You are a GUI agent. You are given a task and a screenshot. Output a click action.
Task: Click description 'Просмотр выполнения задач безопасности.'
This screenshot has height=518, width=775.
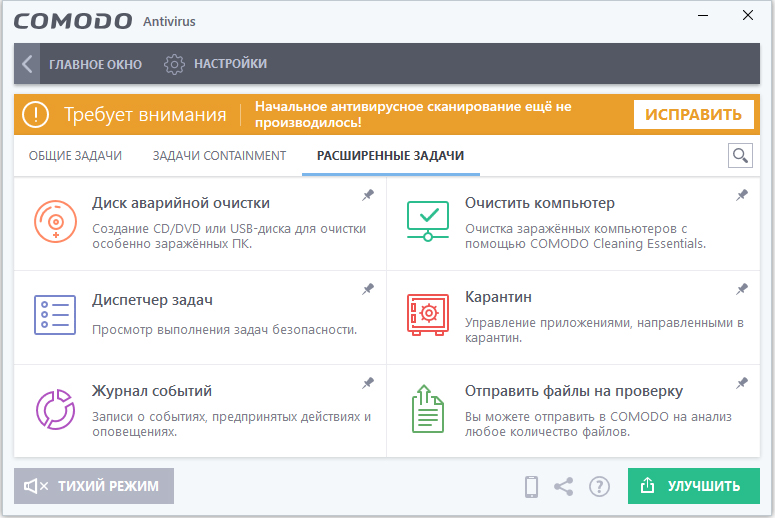(224, 330)
